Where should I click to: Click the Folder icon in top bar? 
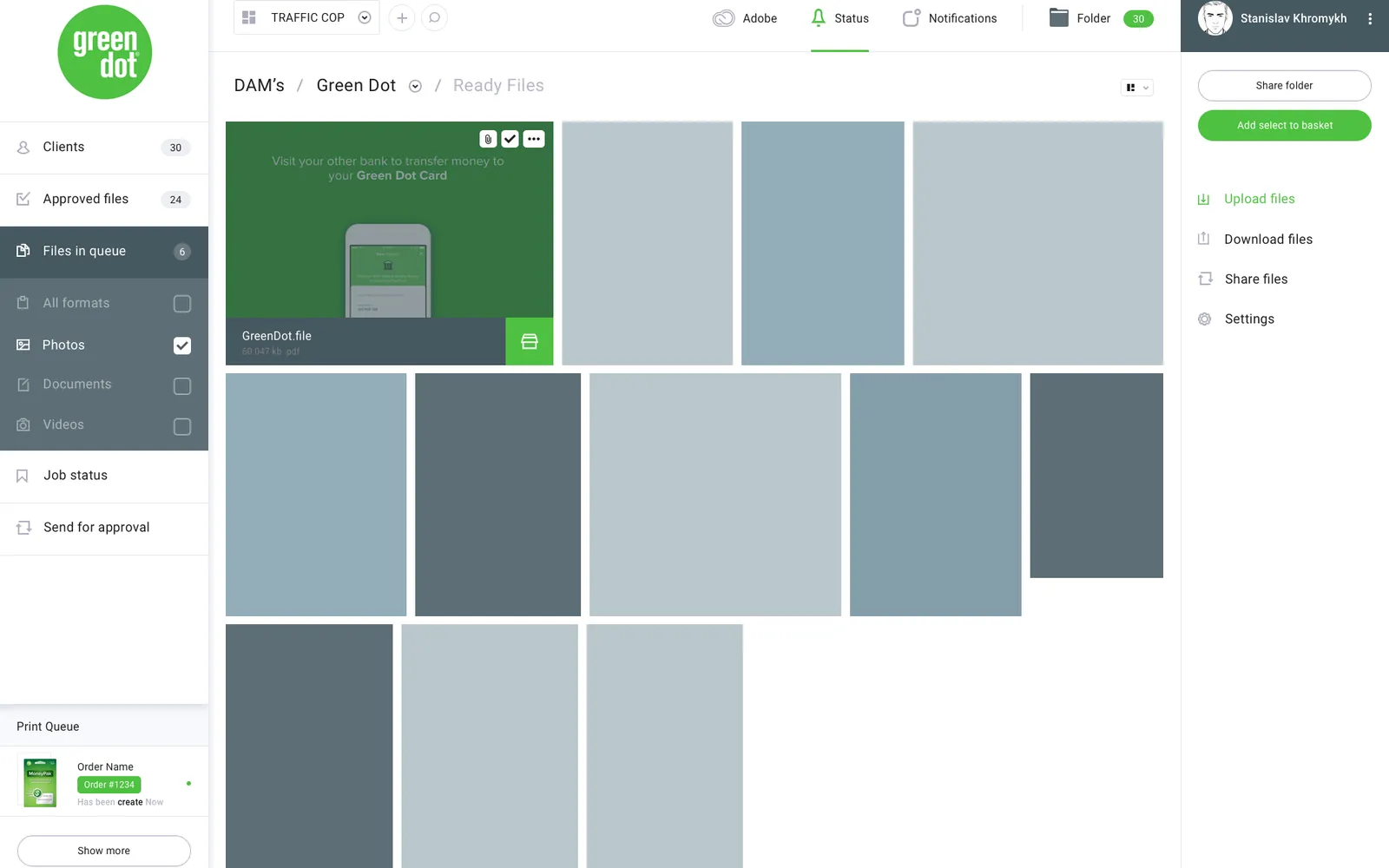tap(1059, 17)
